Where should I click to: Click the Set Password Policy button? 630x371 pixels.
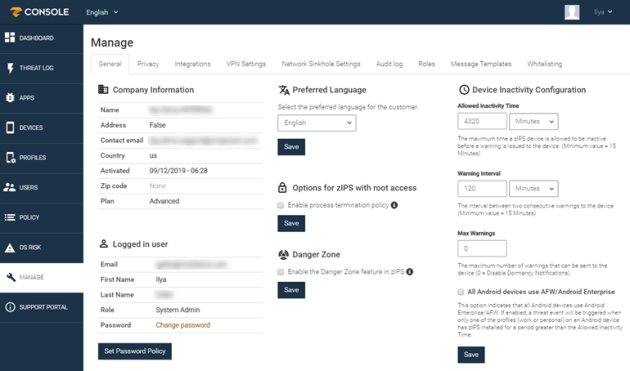pos(135,351)
